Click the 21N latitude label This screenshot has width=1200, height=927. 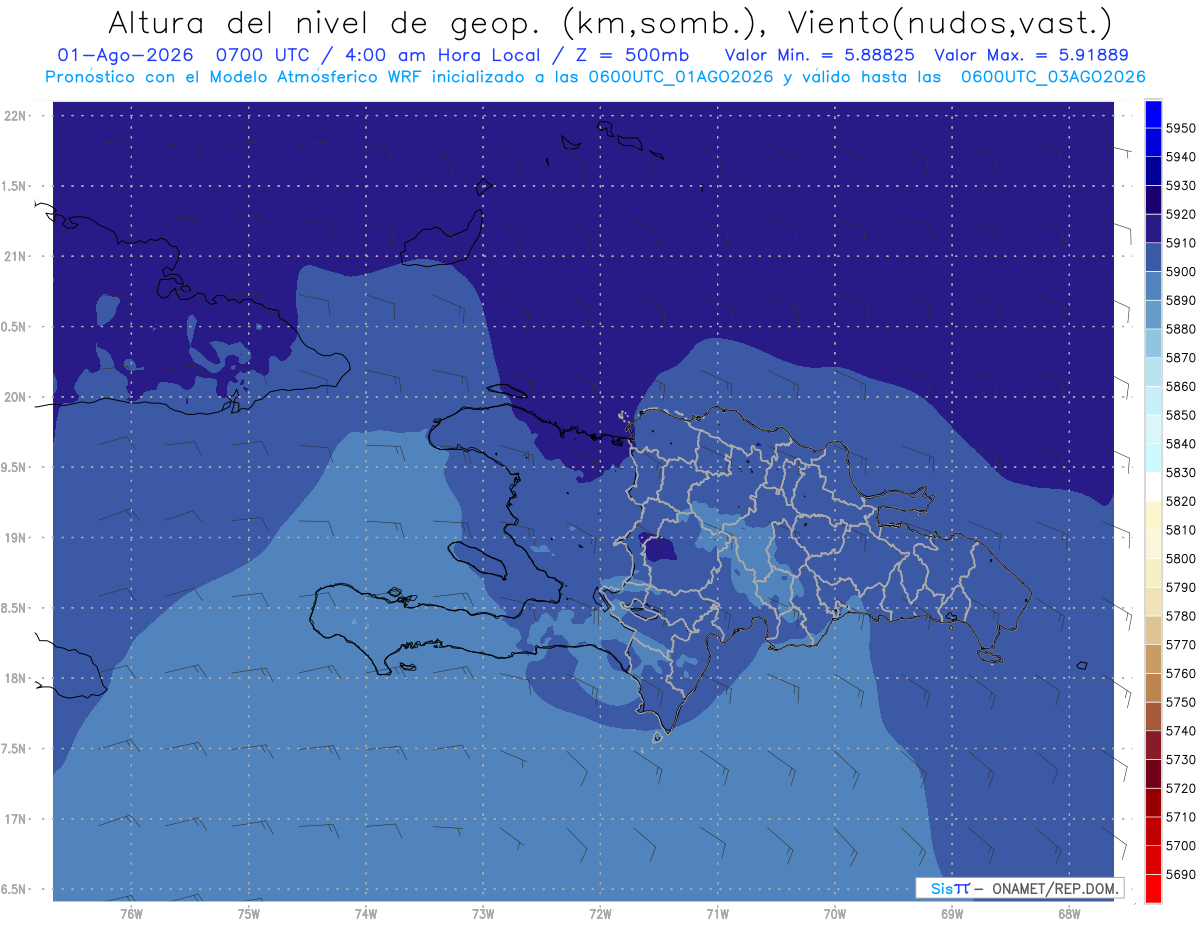(x=15, y=257)
